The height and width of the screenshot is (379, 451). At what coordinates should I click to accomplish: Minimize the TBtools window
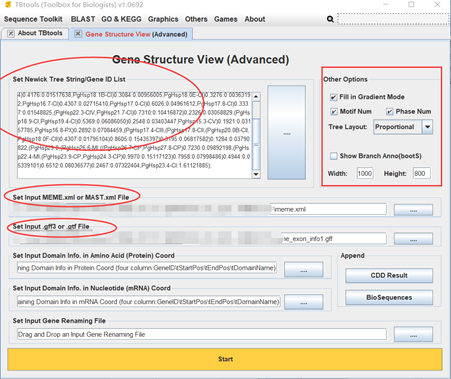(x=386, y=5)
